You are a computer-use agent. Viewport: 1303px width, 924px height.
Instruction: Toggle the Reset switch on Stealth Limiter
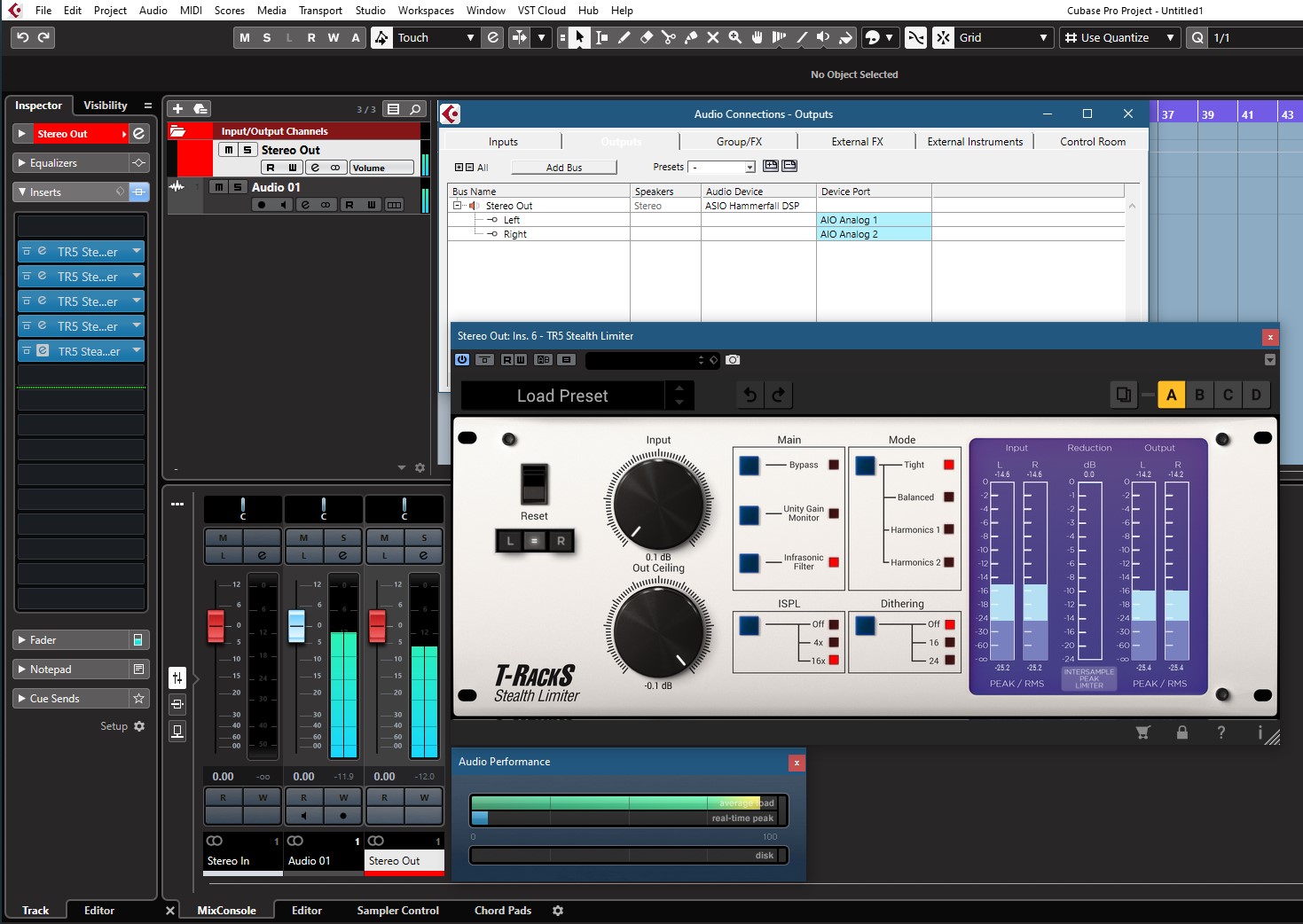click(x=534, y=484)
